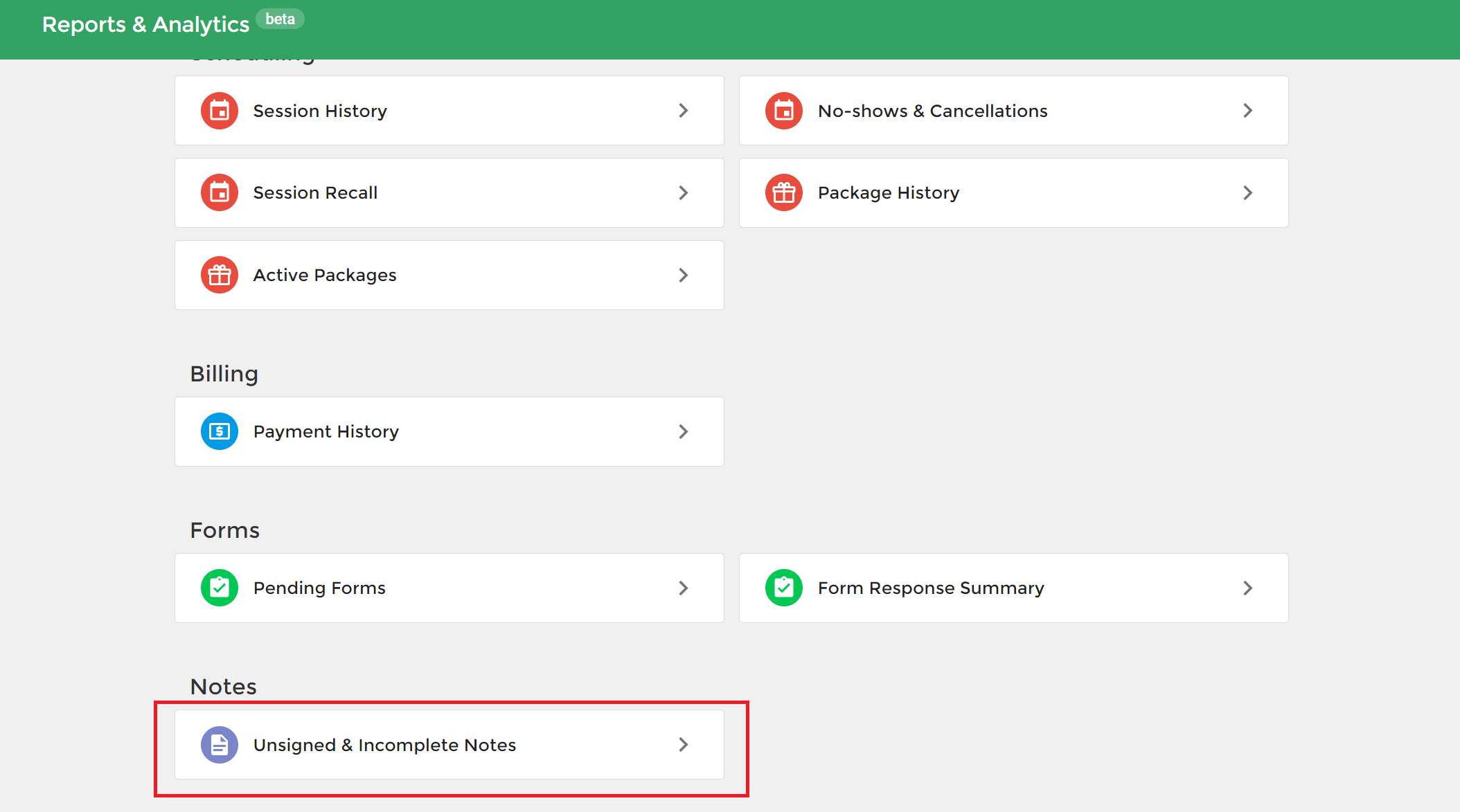The width and height of the screenshot is (1460, 812).
Task: Open the Package History report
Action: (1014, 192)
